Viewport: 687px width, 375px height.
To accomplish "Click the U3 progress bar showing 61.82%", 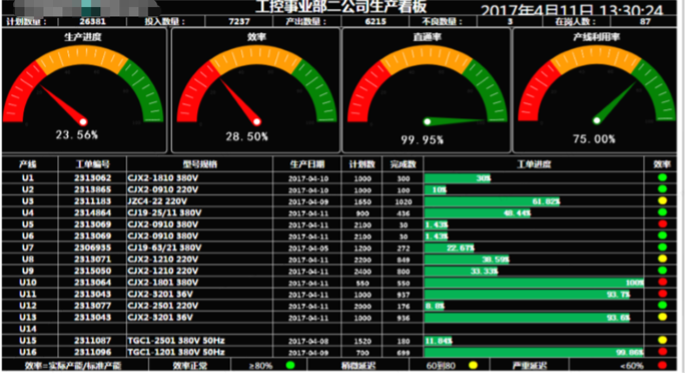I will (492, 202).
